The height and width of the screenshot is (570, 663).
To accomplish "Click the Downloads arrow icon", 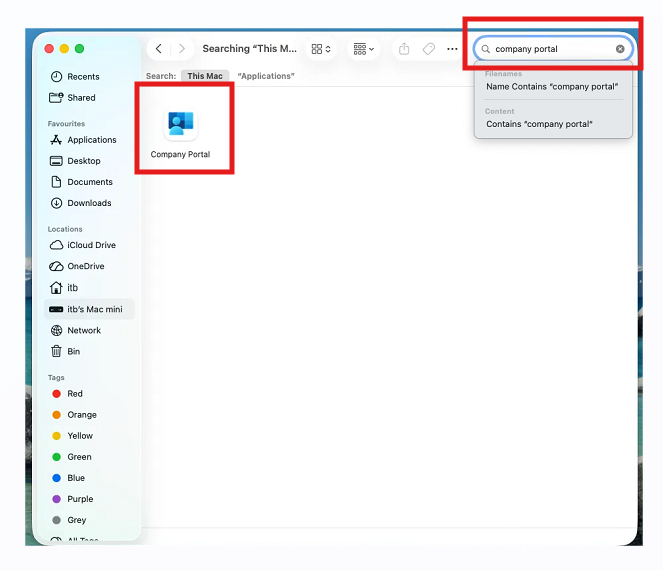I will pyautogui.click(x=56, y=203).
